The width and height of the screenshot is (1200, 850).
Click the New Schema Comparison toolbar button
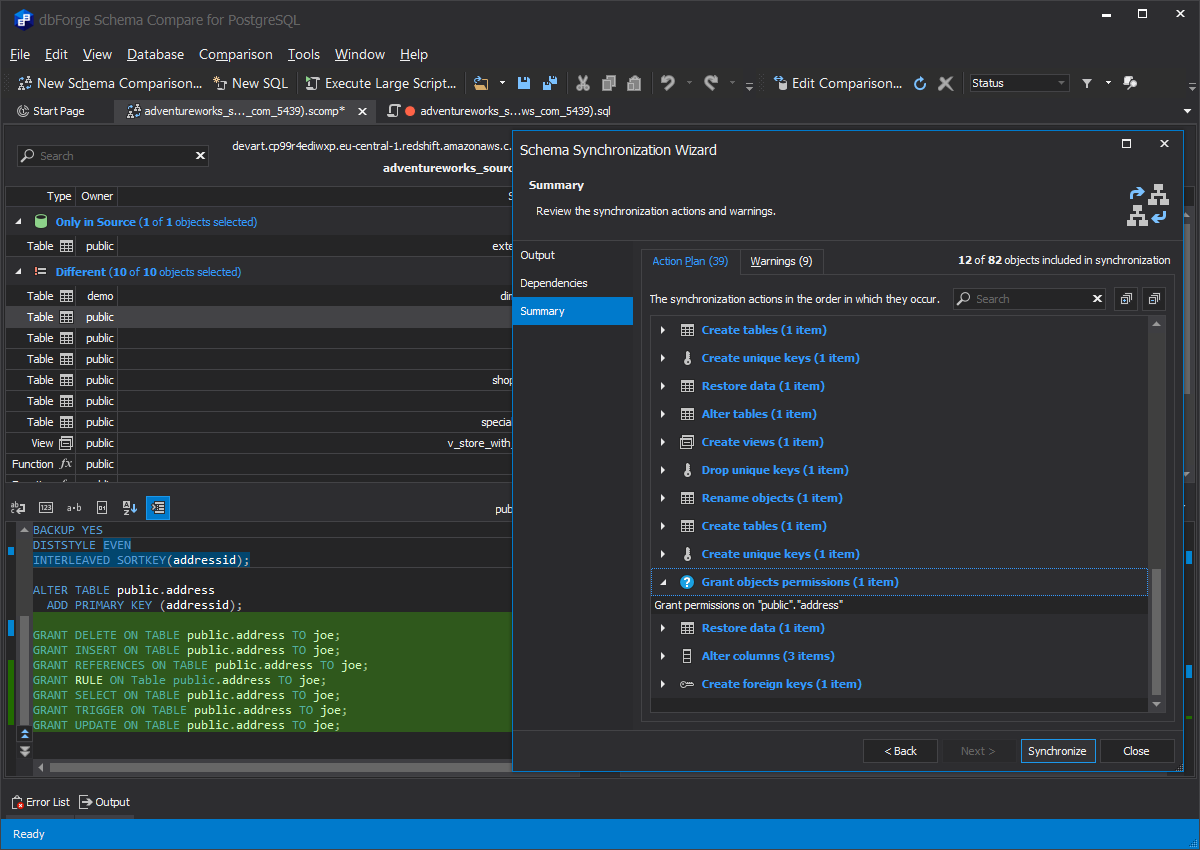click(x=111, y=83)
